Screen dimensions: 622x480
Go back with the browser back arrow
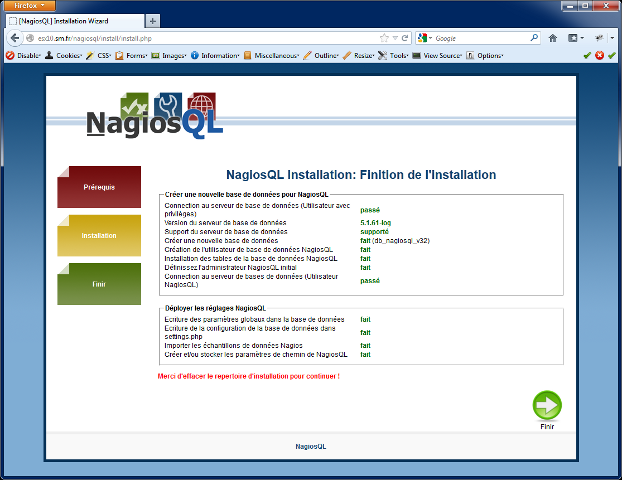(15, 38)
